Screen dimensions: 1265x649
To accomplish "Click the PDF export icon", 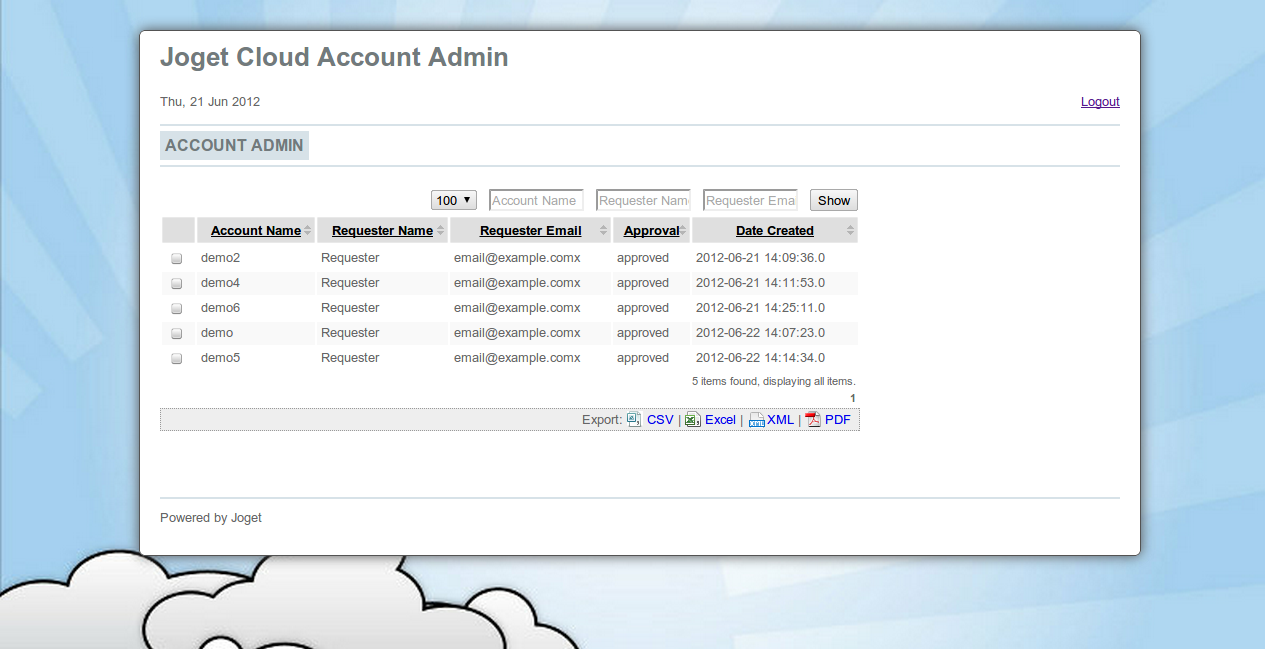I will coord(813,420).
